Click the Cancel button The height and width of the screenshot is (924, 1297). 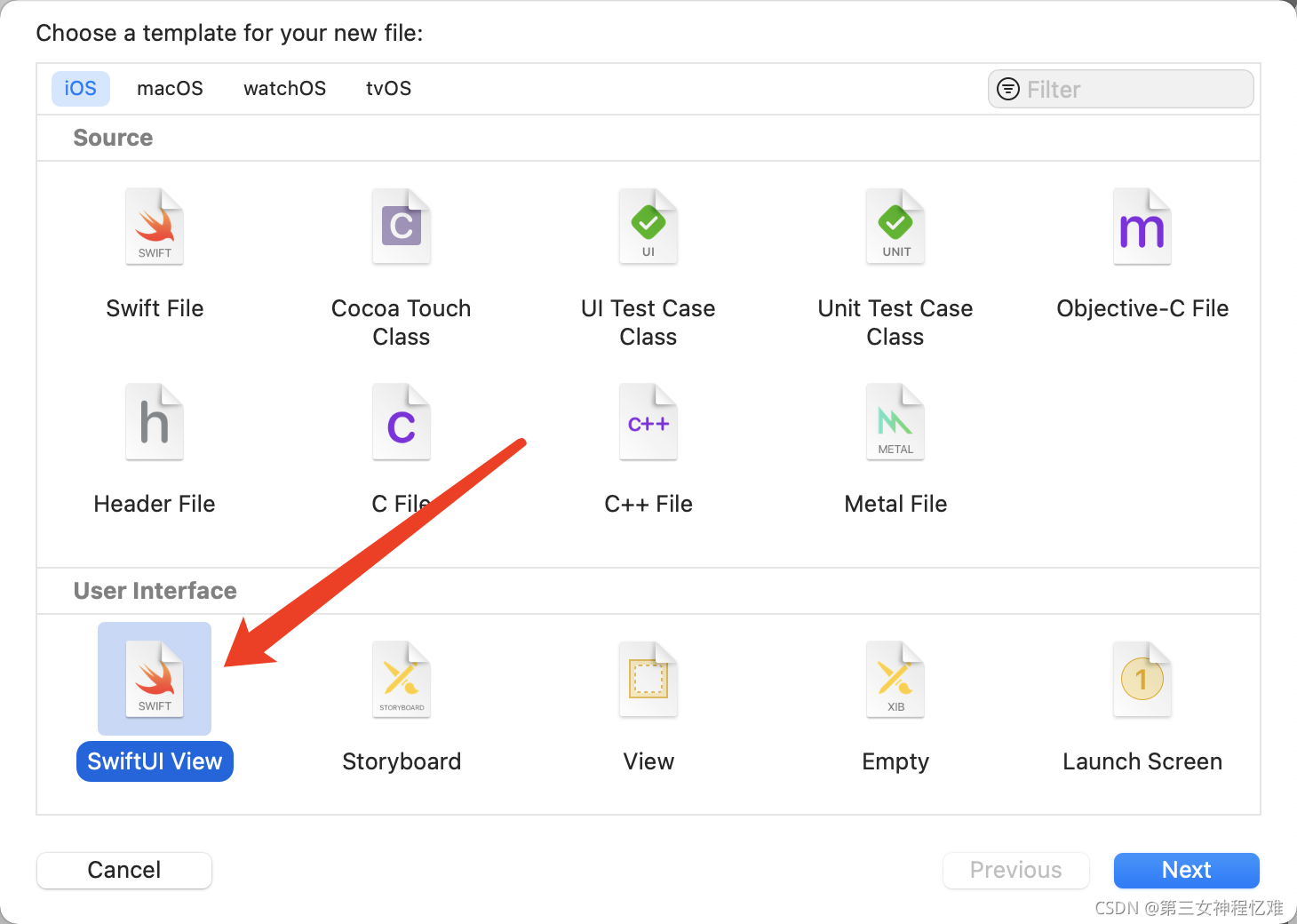click(124, 870)
